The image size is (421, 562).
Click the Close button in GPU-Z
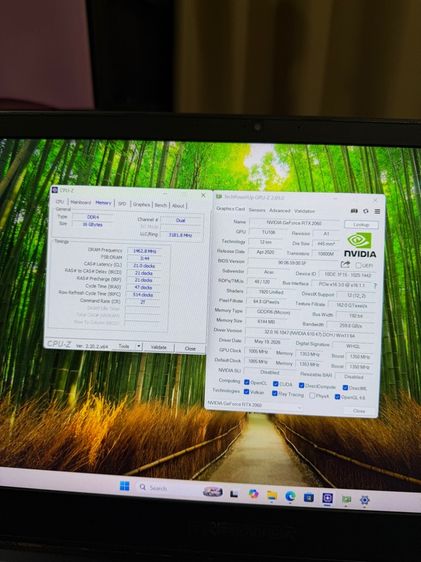pyautogui.click(x=359, y=411)
